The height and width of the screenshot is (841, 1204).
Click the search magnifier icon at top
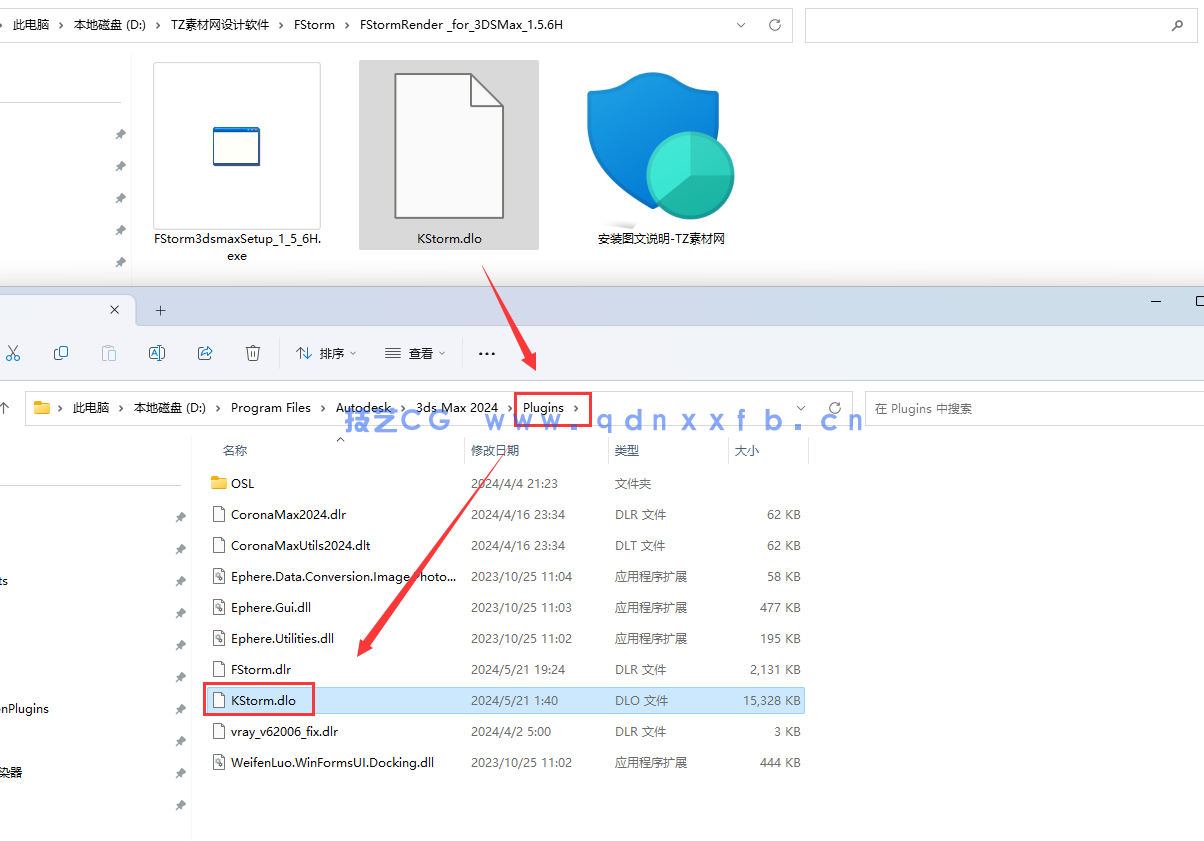pyautogui.click(x=1177, y=26)
